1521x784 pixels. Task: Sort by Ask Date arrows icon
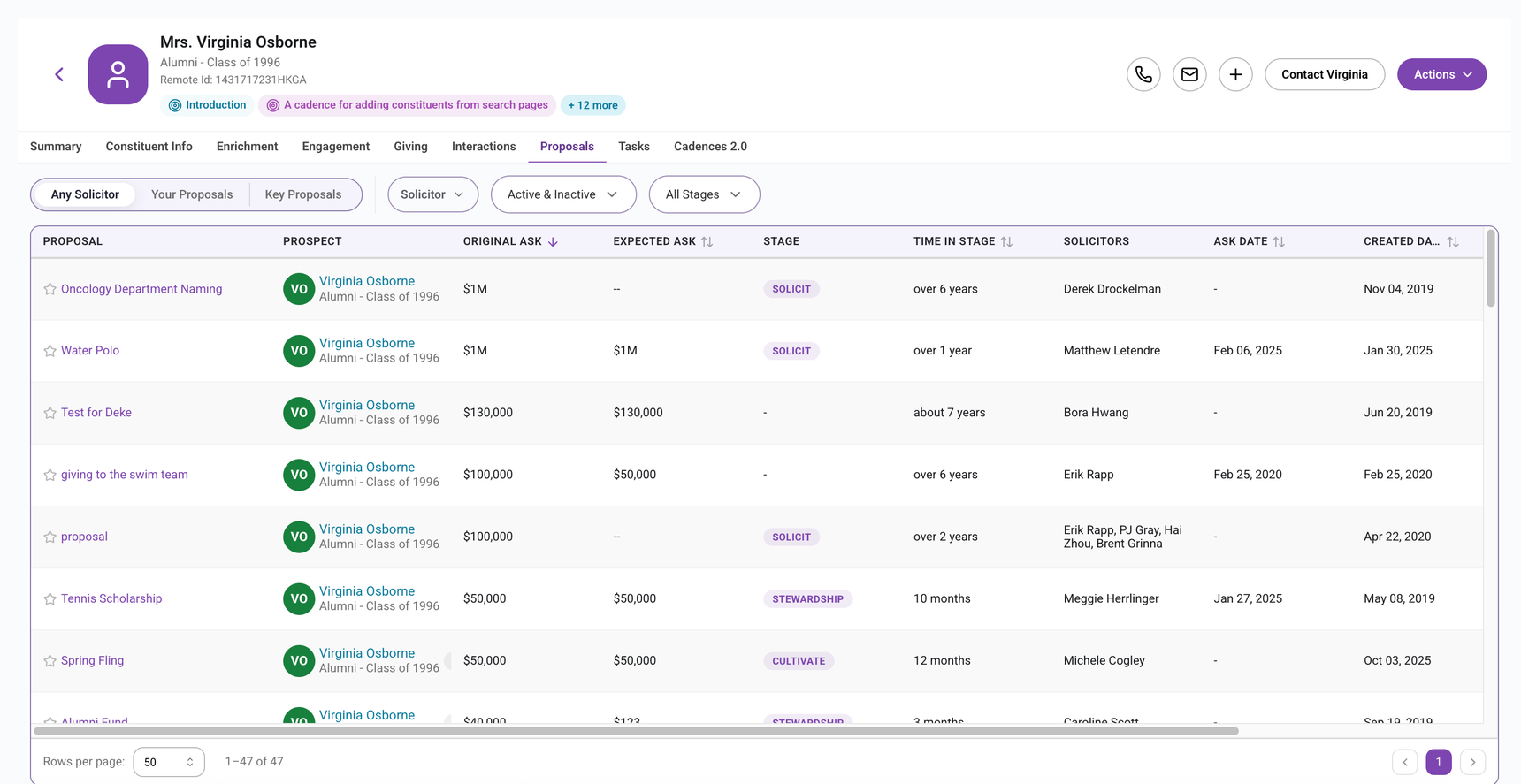coord(1279,241)
